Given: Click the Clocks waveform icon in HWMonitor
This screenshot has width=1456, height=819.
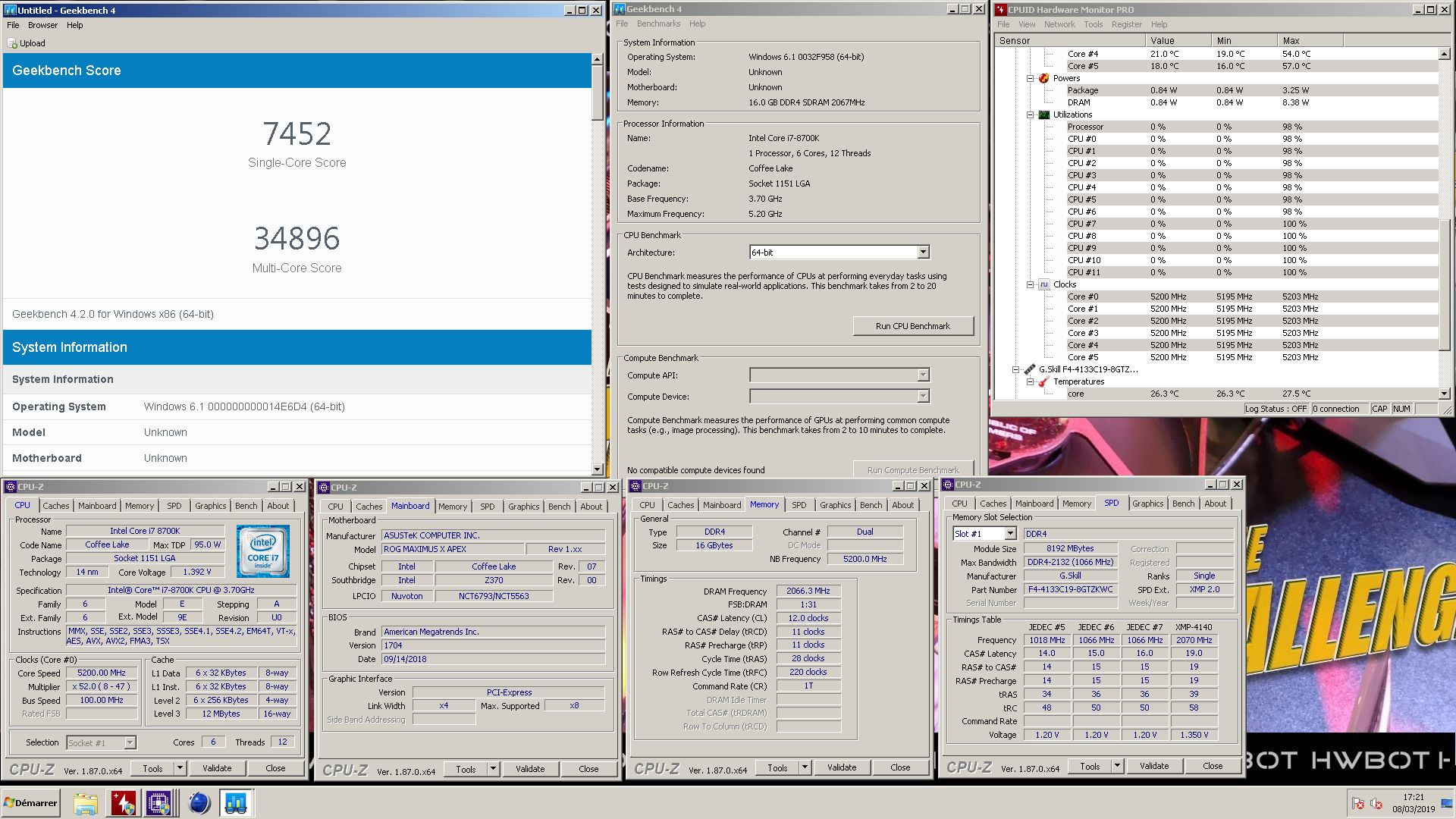Looking at the screenshot, I should coord(1044,284).
